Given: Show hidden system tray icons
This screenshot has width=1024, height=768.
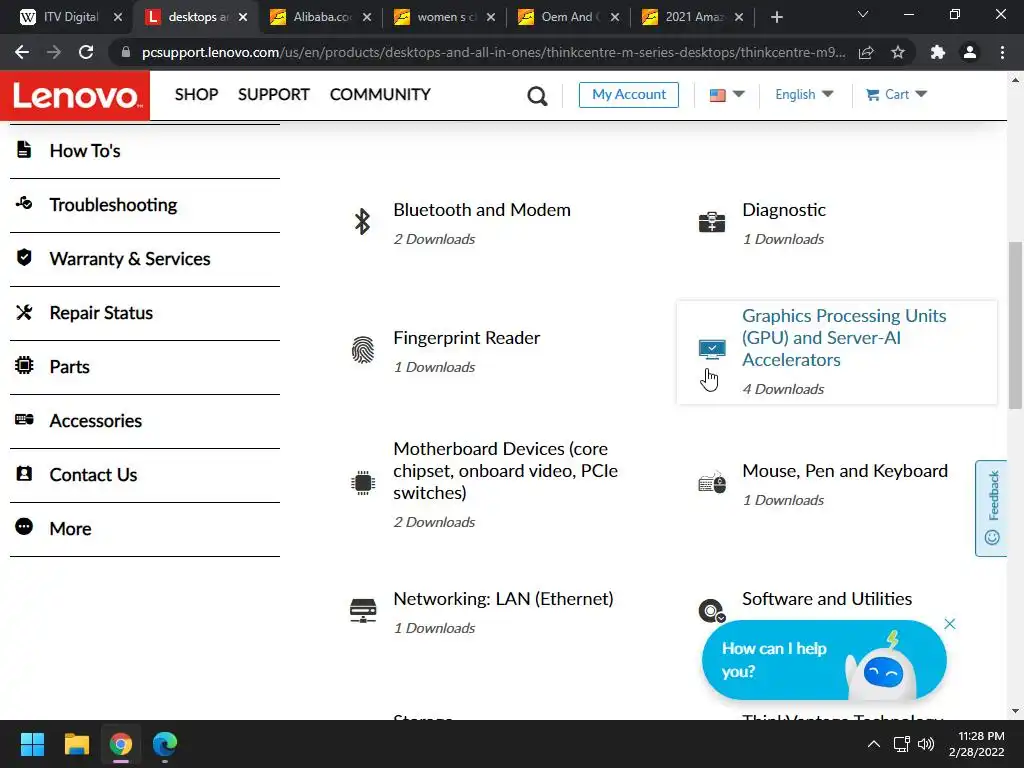Looking at the screenshot, I should pos(873,744).
